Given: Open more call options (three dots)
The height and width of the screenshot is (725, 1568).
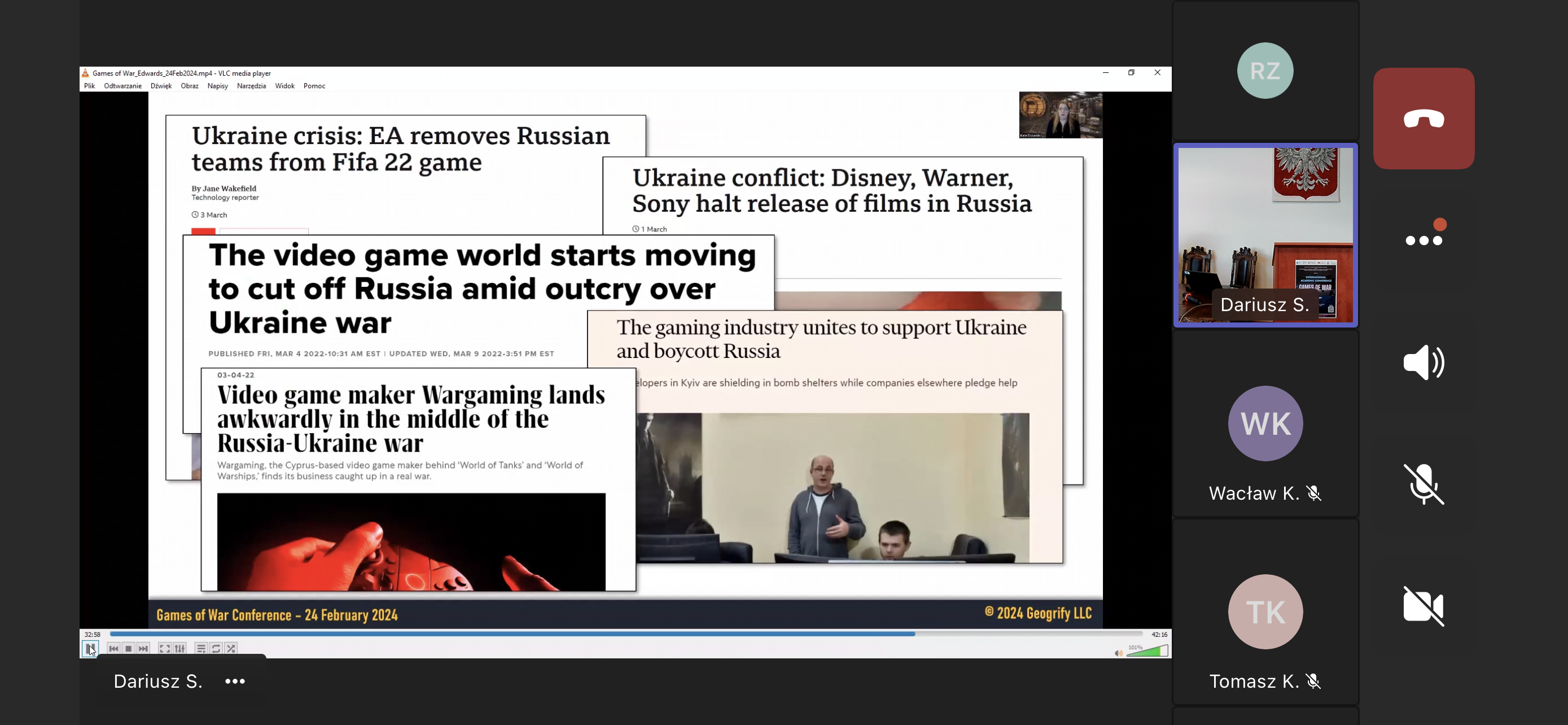Looking at the screenshot, I should pos(1424,240).
